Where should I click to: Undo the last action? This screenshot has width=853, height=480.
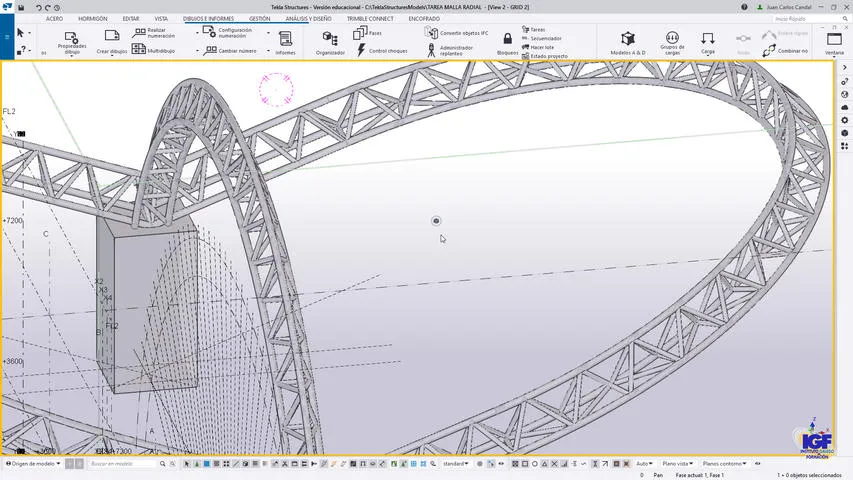pyautogui.click(x=39, y=8)
